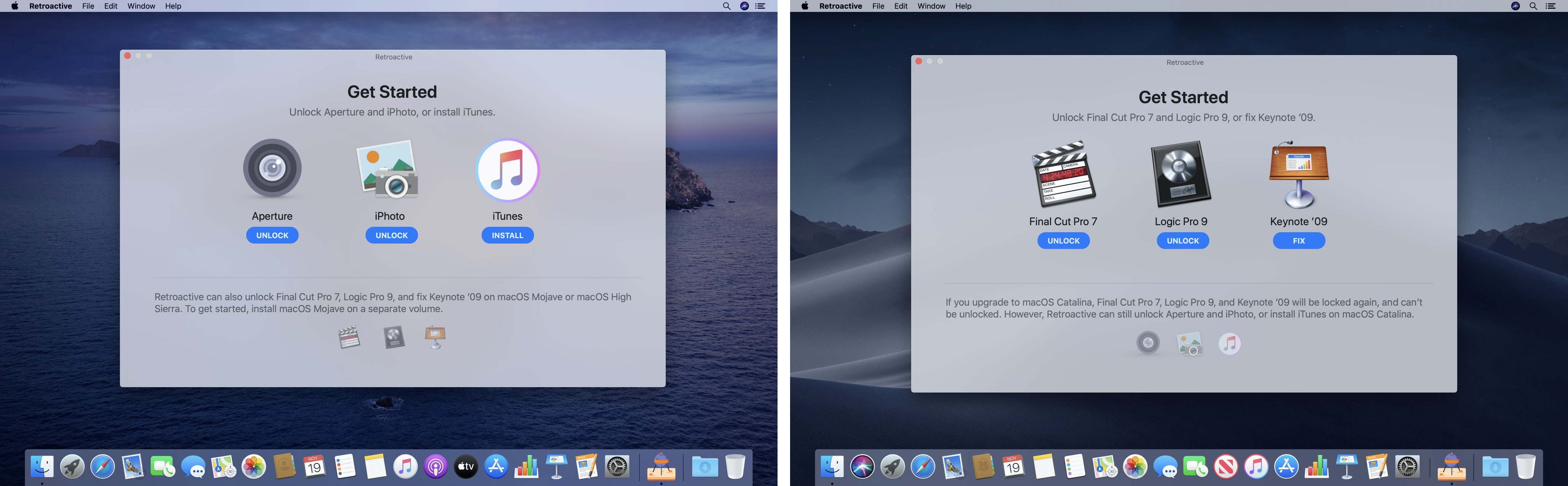This screenshot has width=1568, height=486.
Task: Click UNLOCK under Logic Pro 9
Action: (1183, 241)
